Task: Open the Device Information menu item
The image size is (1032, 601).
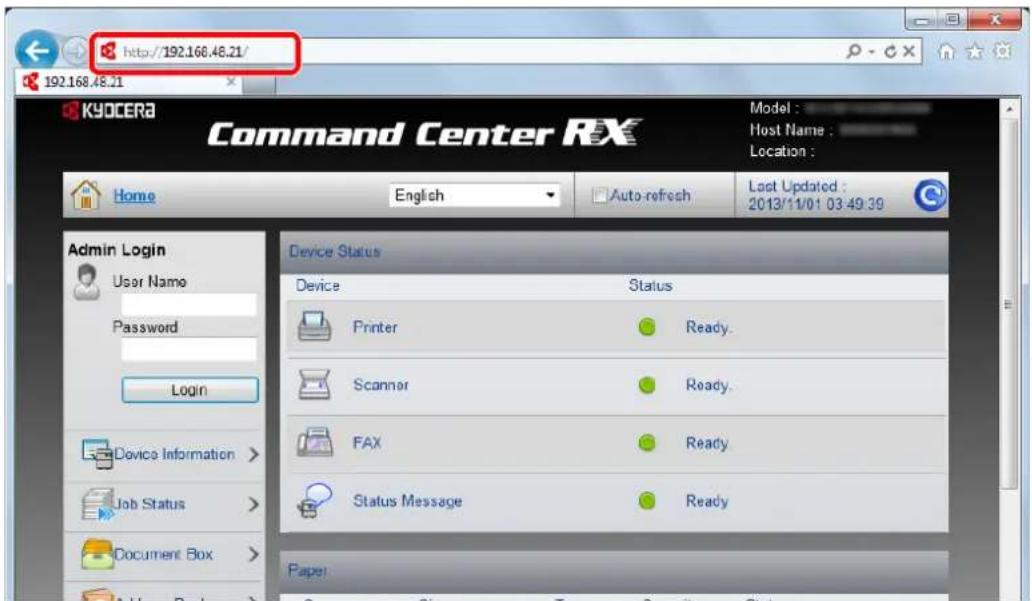Action: (164, 454)
